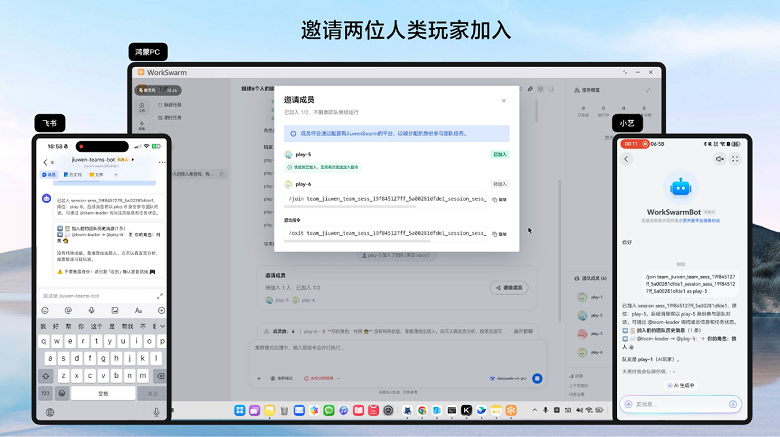Switch to 文件 tab in Feishu
Screen dimensions: 780x437
pos(96,175)
